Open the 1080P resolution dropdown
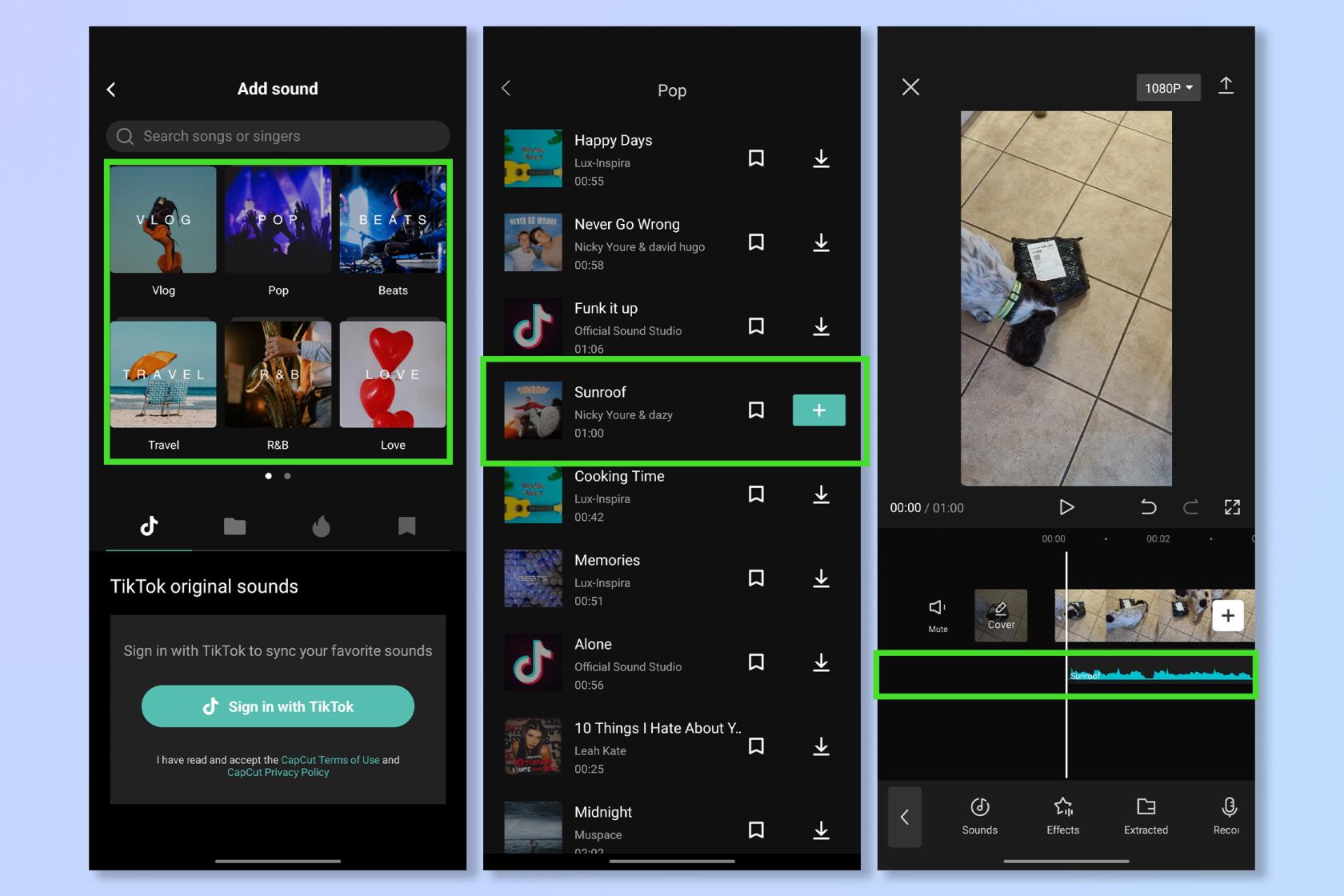1344x896 pixels. [x=1168, y=88]
